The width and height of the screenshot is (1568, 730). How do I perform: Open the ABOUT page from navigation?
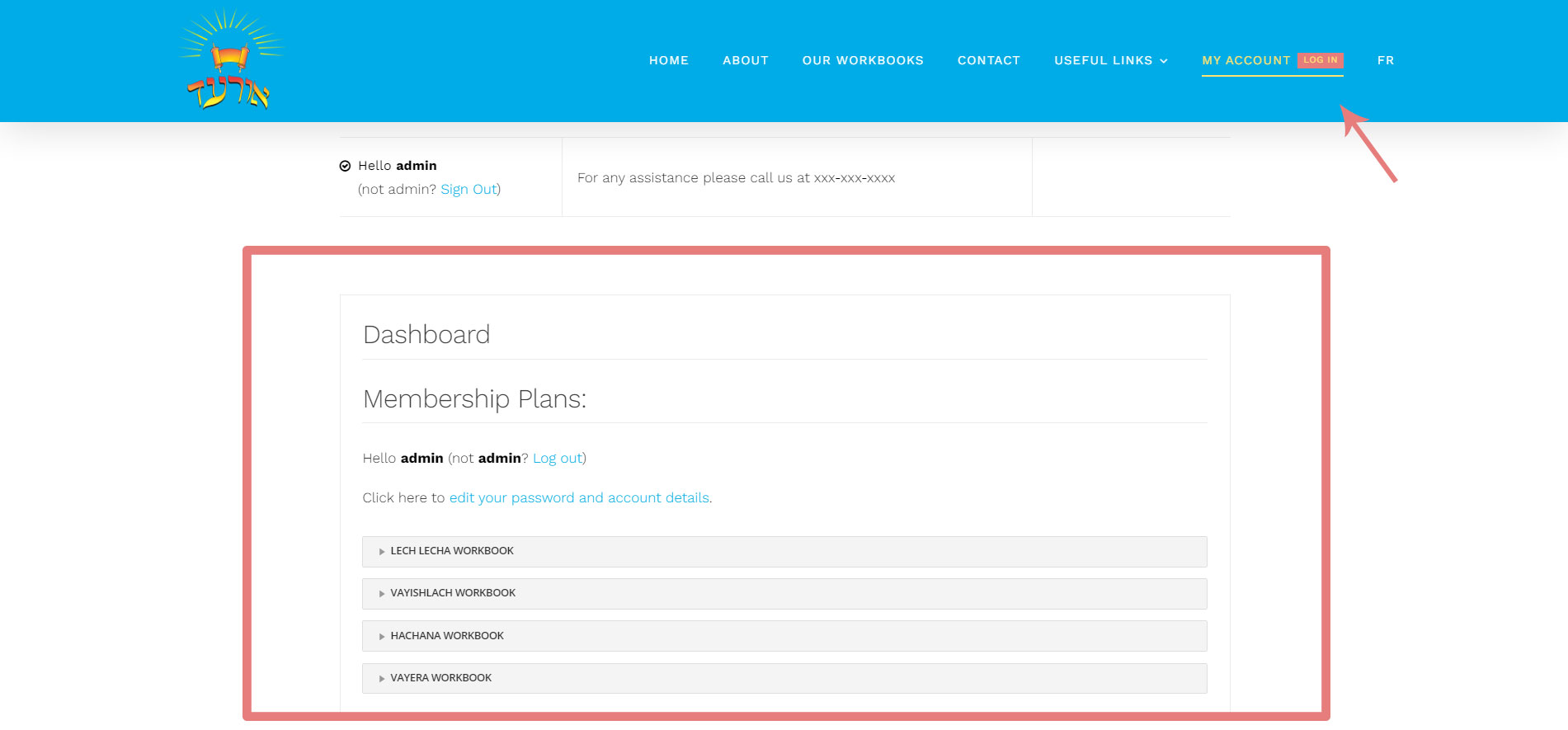click(745, 60)
